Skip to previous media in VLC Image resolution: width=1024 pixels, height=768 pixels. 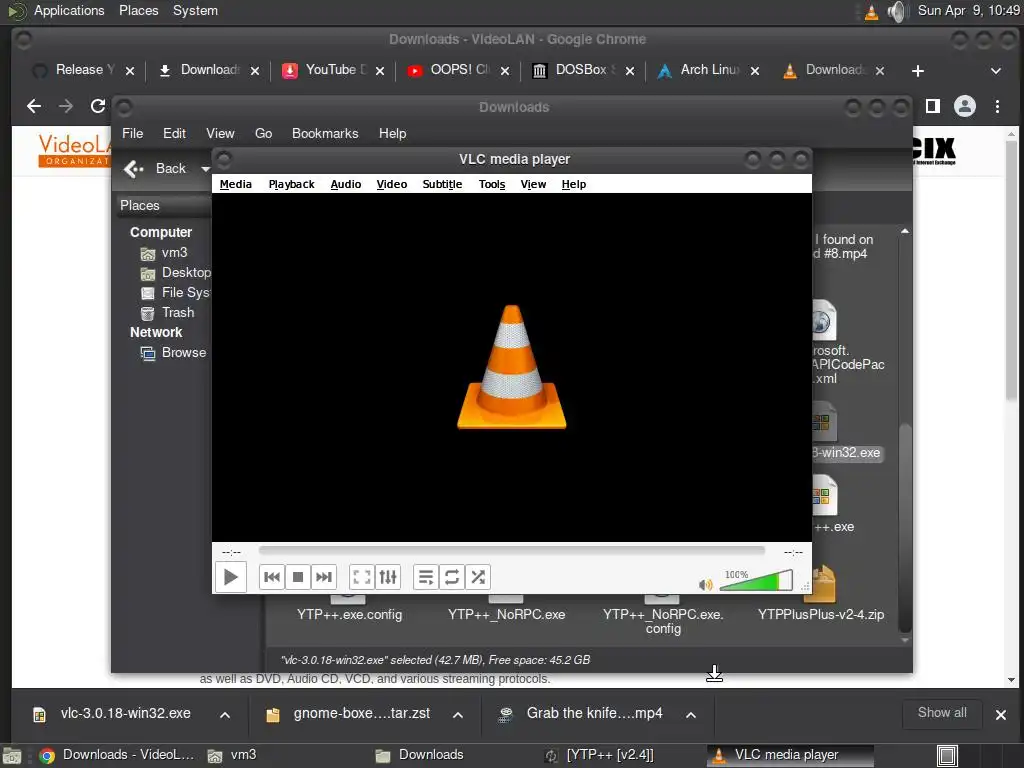(x=272, y=577)
